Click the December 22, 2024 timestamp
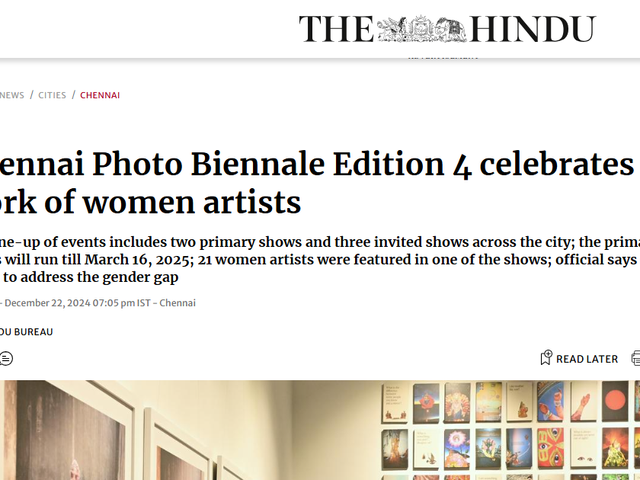Viewport: 640px width, 480px height. click(x=70, y=303)
